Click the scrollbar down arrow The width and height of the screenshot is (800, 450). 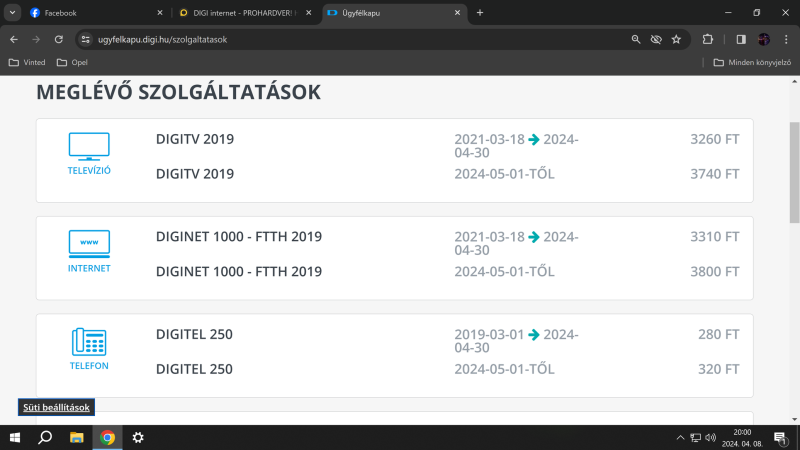(794, 419)
